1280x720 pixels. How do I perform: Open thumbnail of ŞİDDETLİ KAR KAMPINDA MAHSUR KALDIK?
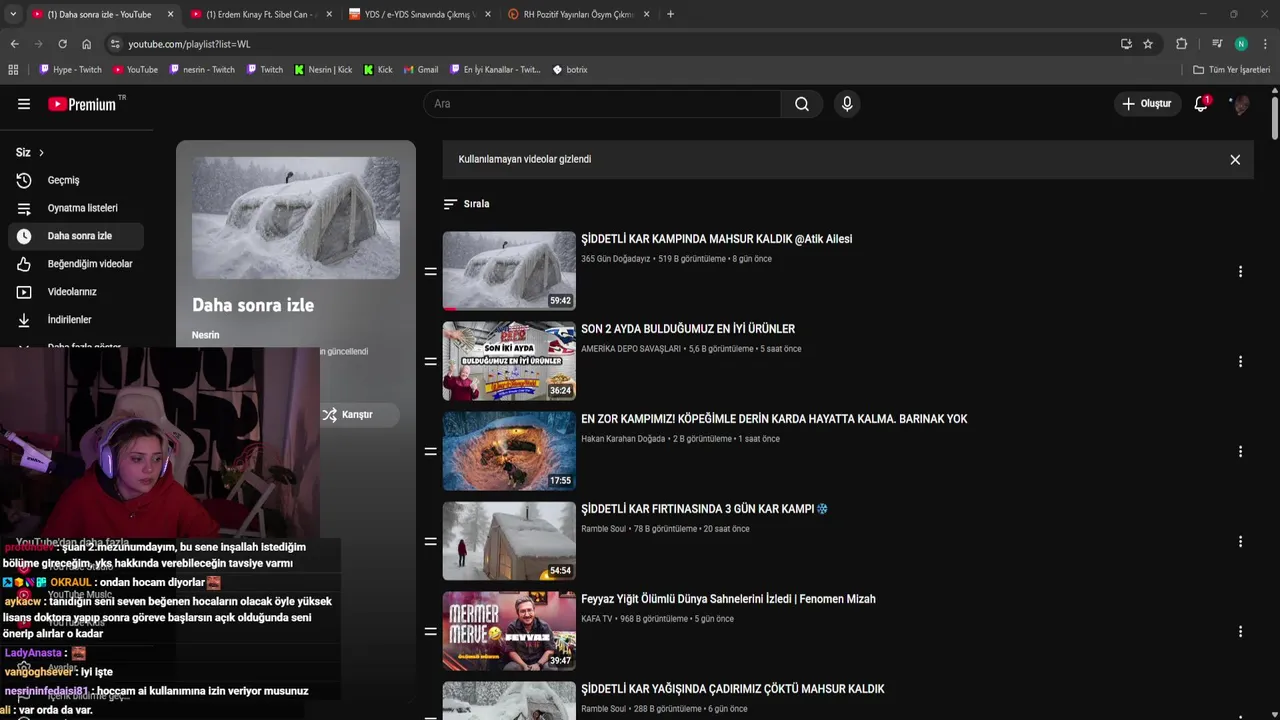(509, 271)
